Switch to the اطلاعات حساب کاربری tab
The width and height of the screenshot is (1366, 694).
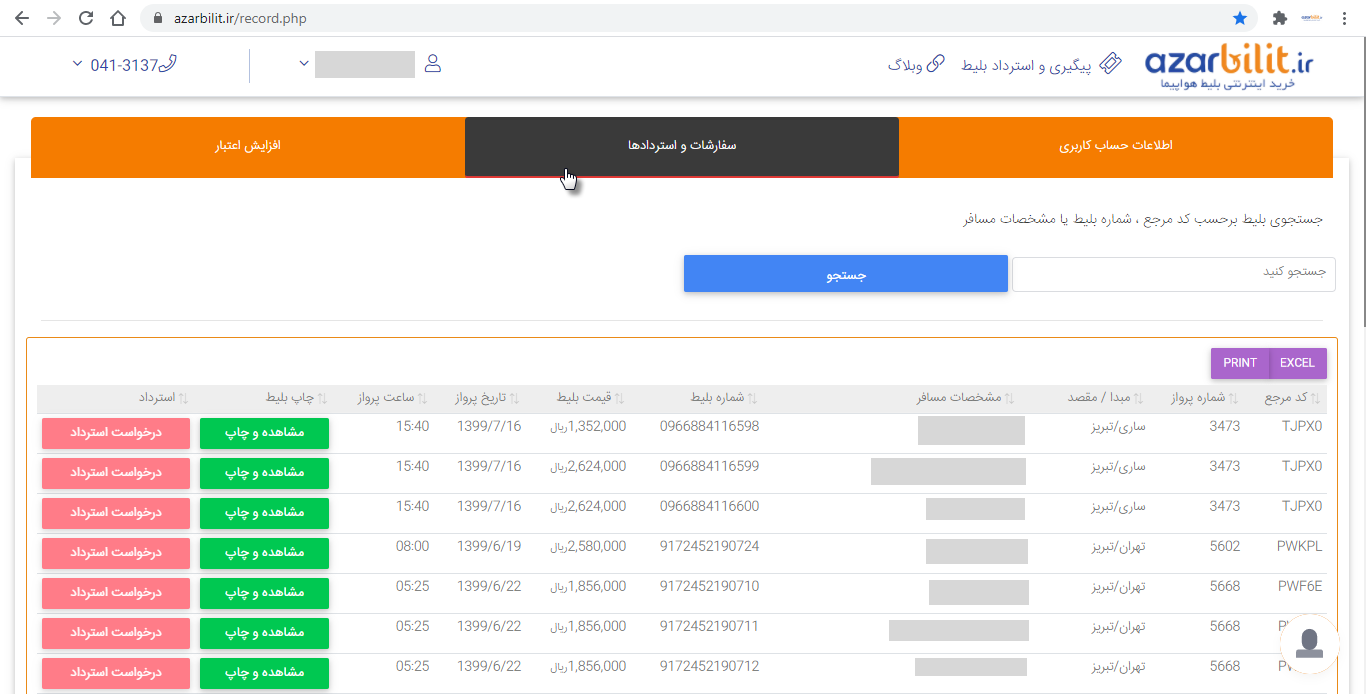(1115, 146)
